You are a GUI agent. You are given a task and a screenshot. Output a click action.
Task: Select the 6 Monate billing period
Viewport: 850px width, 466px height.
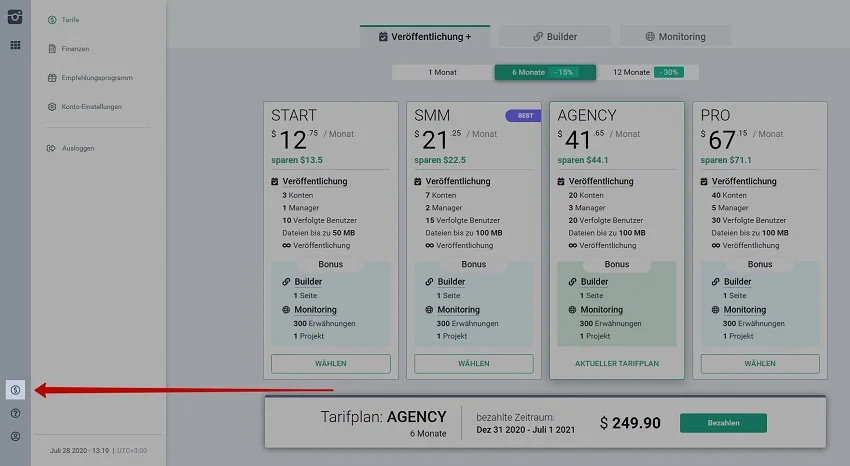point(545,72)
